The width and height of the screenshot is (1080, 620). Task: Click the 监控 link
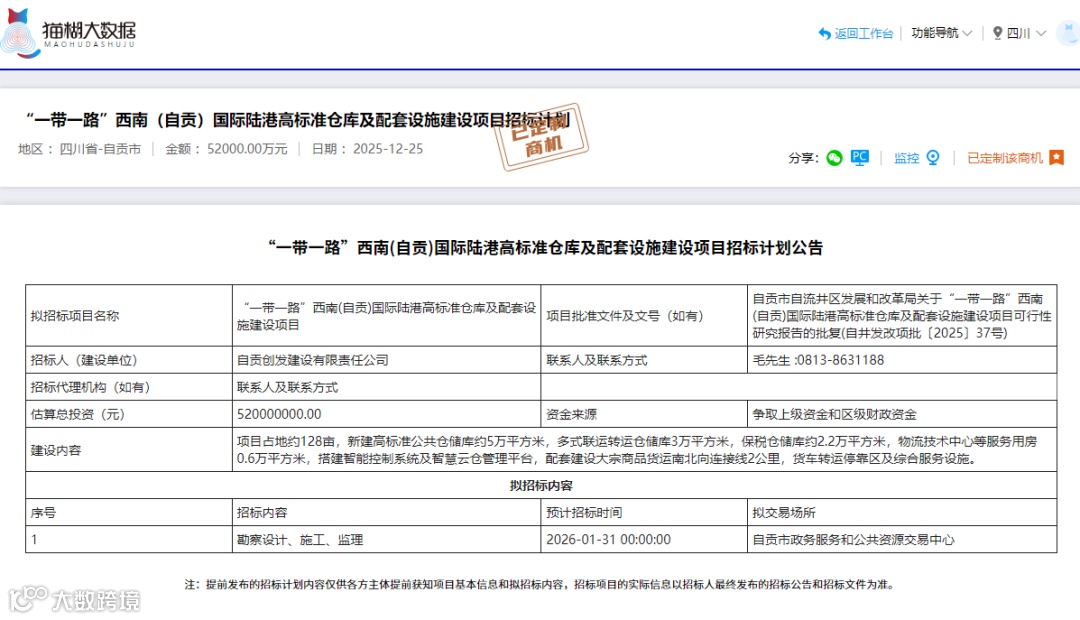906,158
